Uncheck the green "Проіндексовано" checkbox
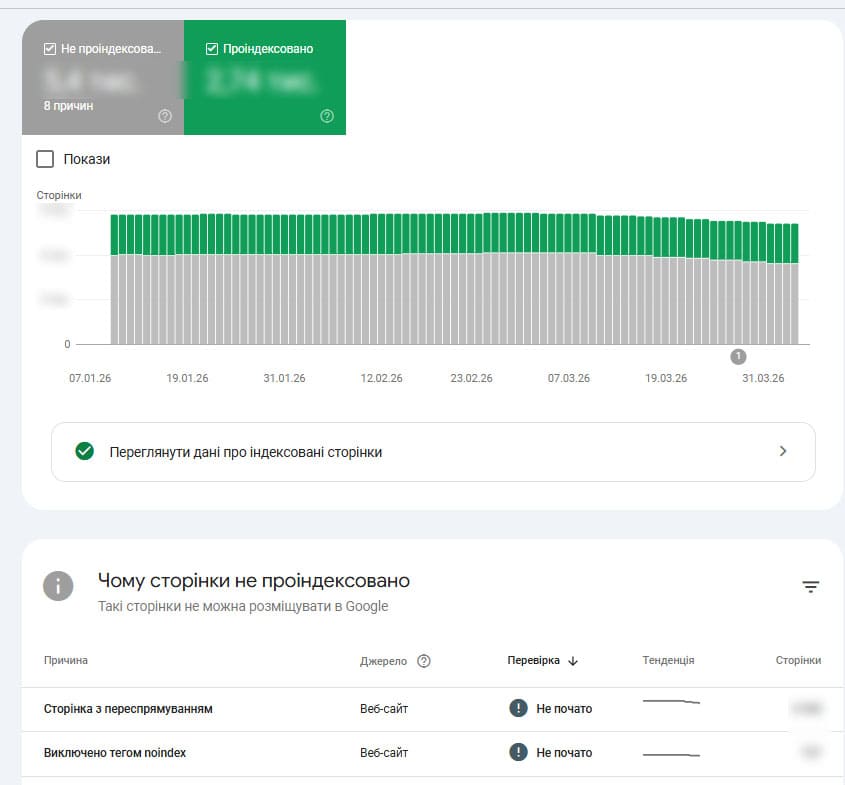The height and width of the screenshot is (785, 845). [212, 48]
